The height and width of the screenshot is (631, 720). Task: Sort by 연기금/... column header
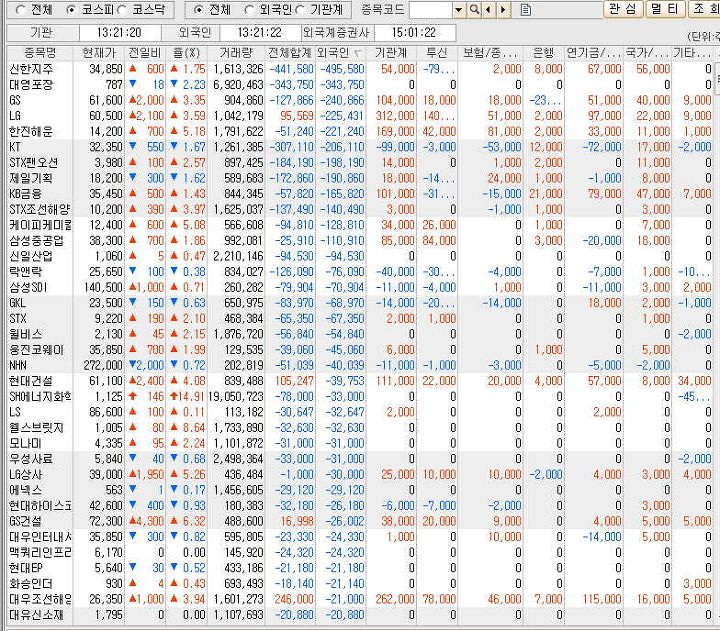(594, 53)
